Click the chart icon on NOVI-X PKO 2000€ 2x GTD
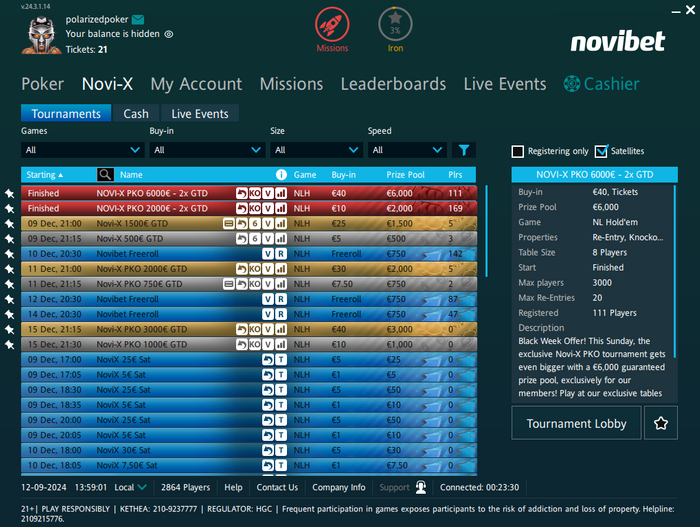This screenshot has height=527, width=700. [280, 209]
